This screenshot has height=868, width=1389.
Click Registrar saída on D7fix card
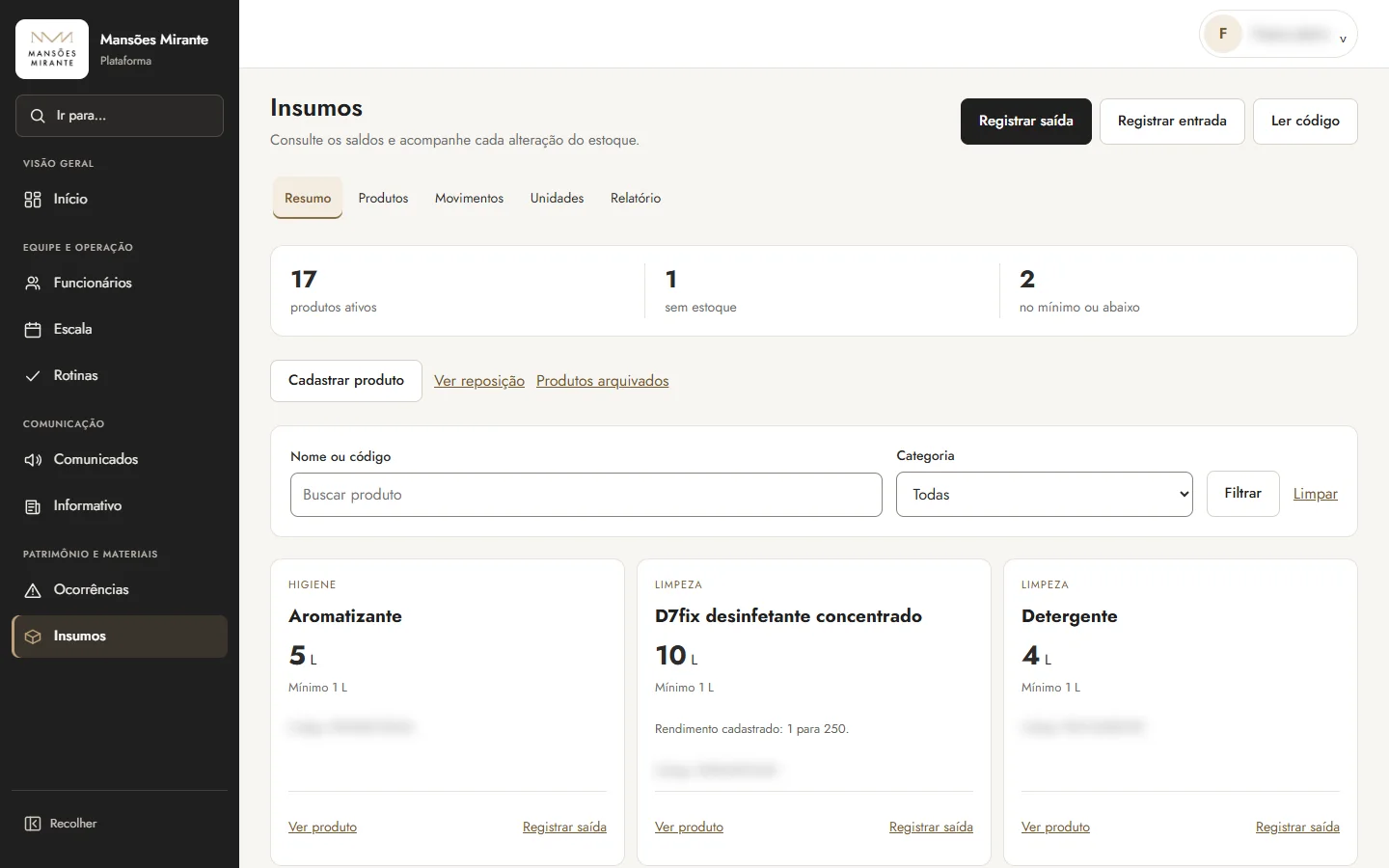[x=931, y=827]
